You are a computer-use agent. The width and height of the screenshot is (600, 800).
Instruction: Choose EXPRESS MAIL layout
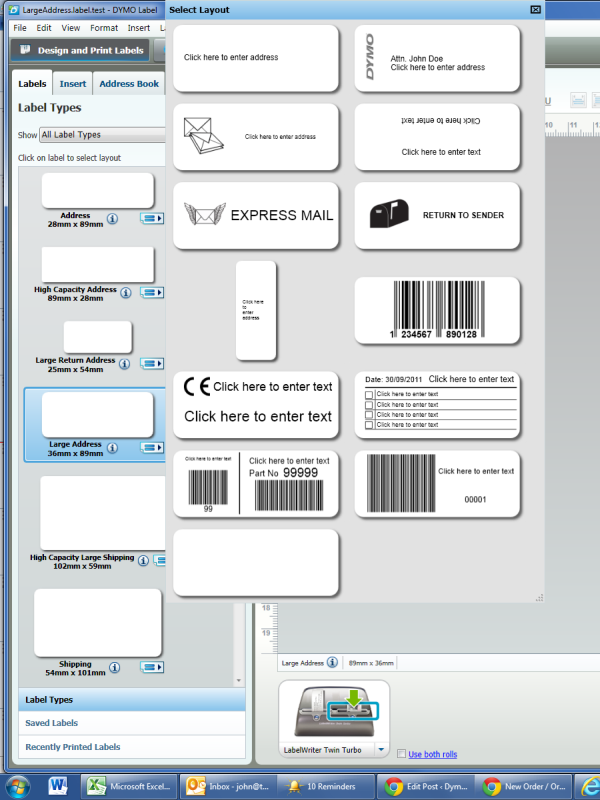tap(256, 215)
